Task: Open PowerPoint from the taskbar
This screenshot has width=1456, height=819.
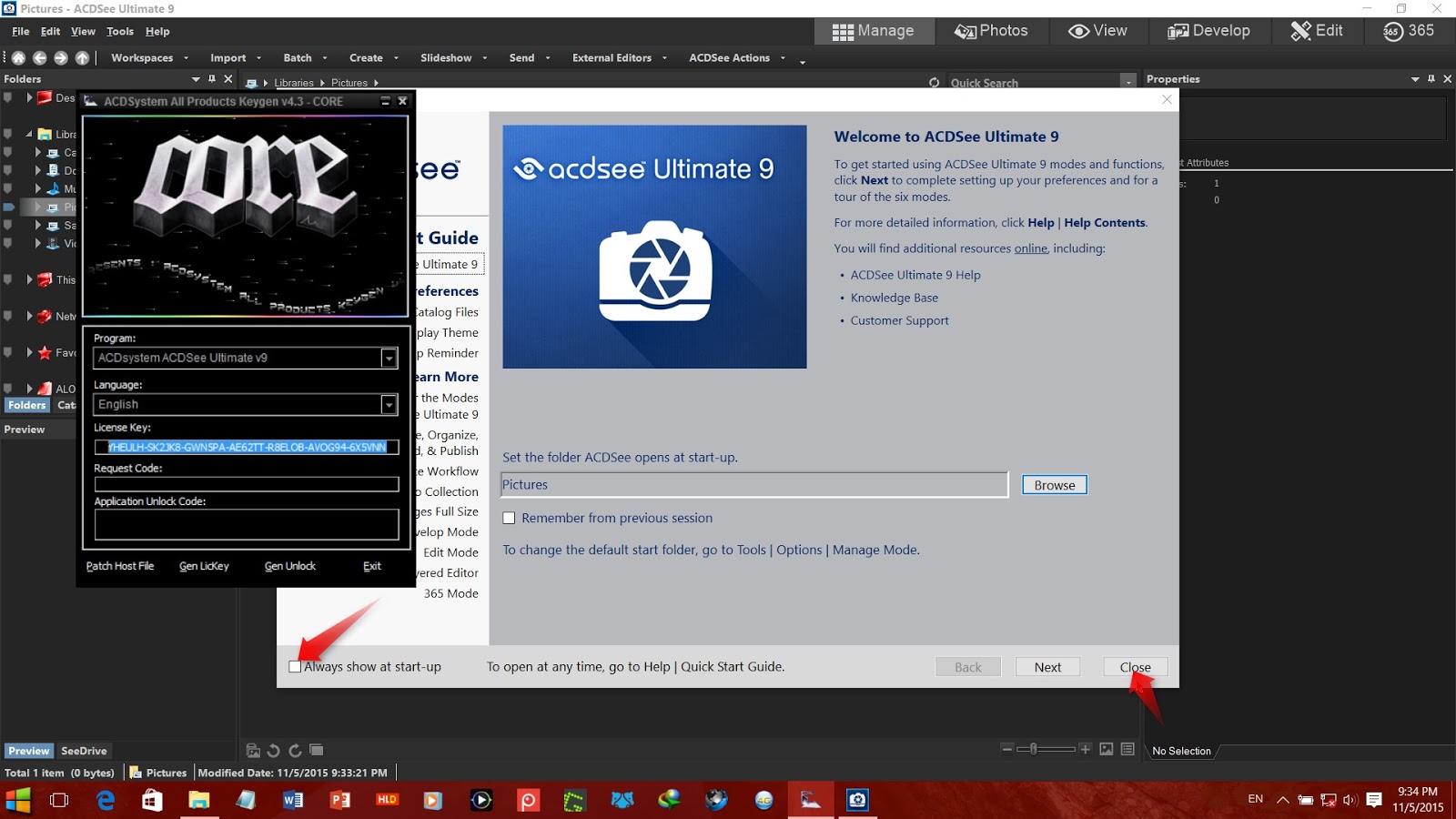Action: pos(340,800)
